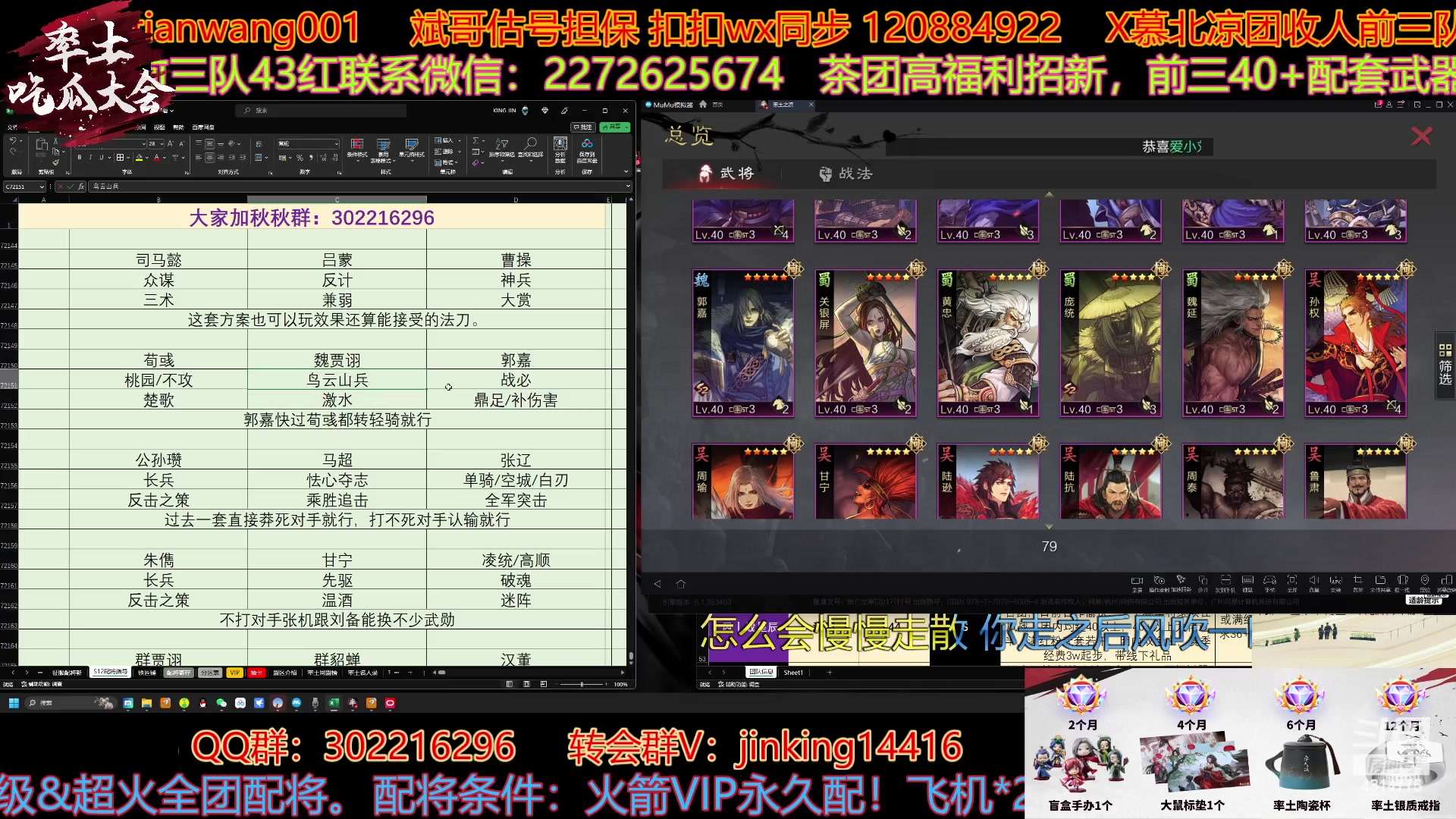The width and height of the screenshot is (1456, 819).
Task: Close the 总览 panel with red X
Action: point(1421,136)
